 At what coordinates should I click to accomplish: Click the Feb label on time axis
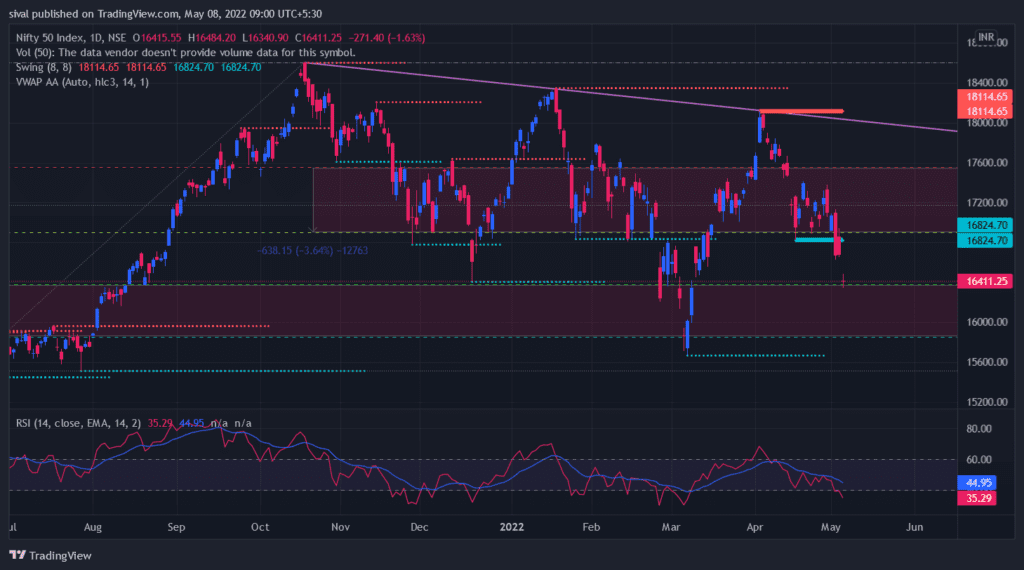[x=591, y=527]
